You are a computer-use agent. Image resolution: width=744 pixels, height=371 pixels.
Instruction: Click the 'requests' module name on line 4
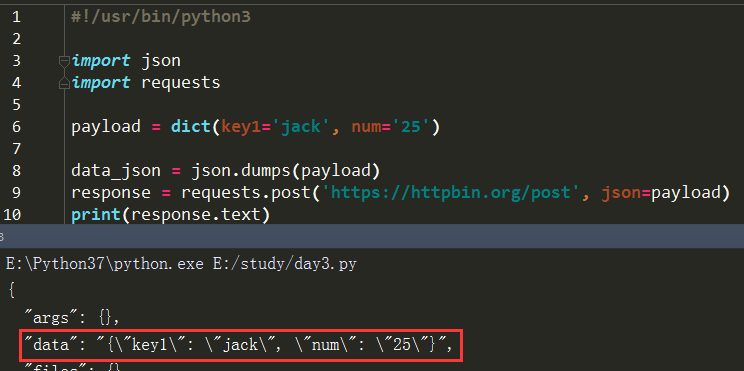pyautogui.click(x=181, y=83)
